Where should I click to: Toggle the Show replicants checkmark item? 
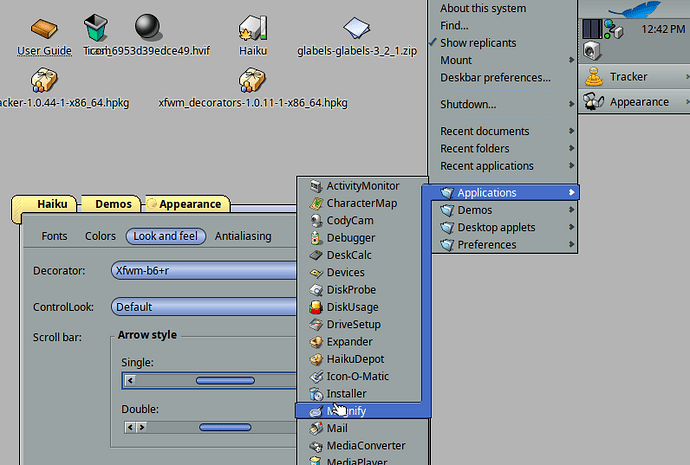click(503, 43)
